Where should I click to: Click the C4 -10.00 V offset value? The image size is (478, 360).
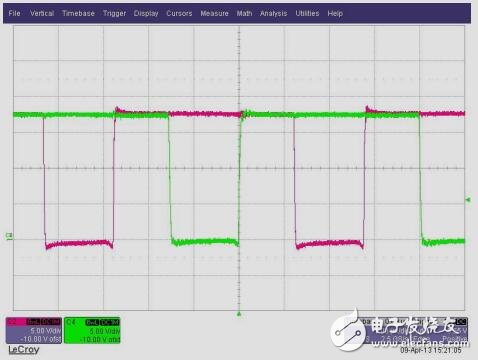click(99, 339)
